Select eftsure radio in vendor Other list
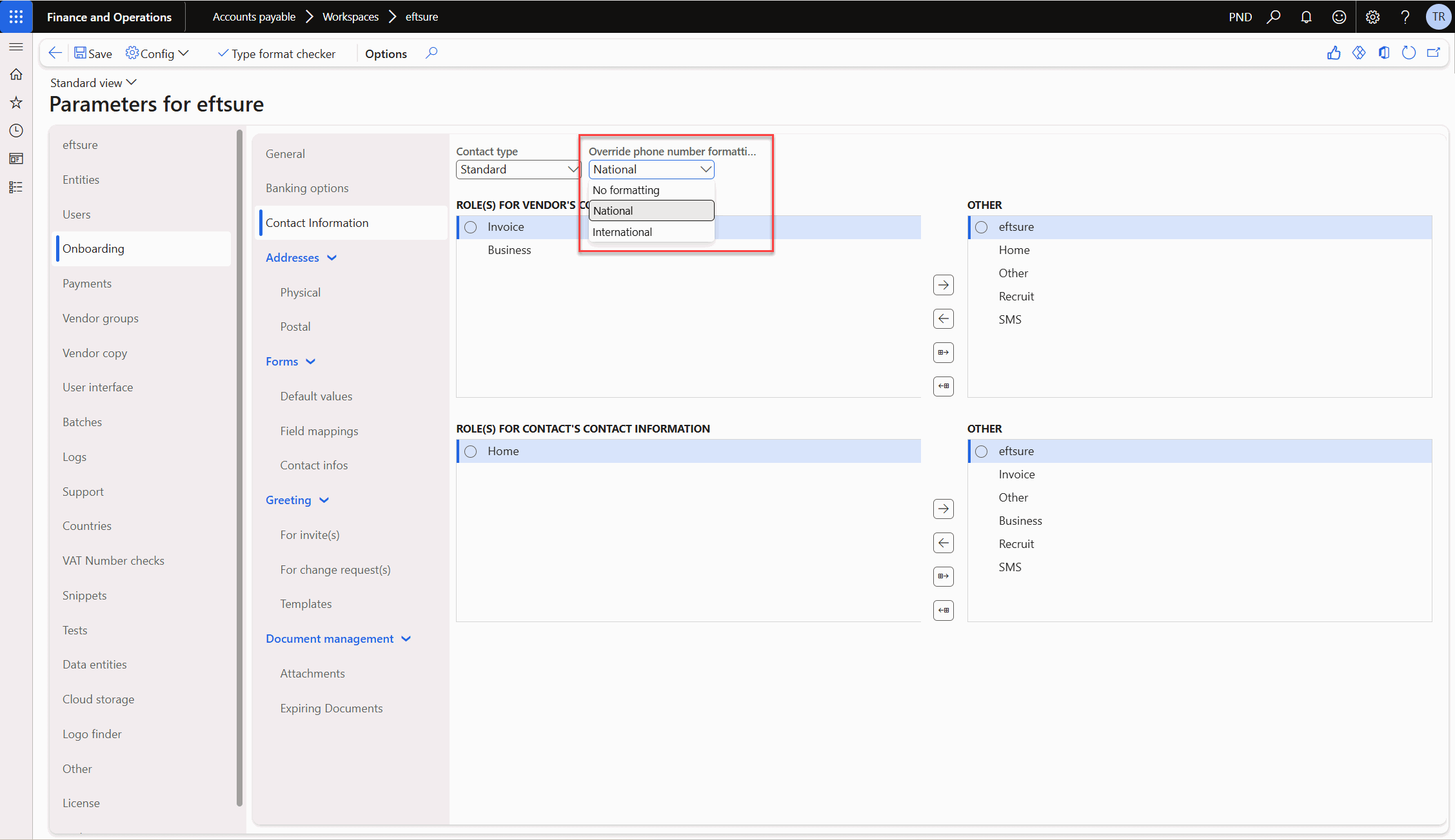The image size is (1455, 840). (982, 227)
